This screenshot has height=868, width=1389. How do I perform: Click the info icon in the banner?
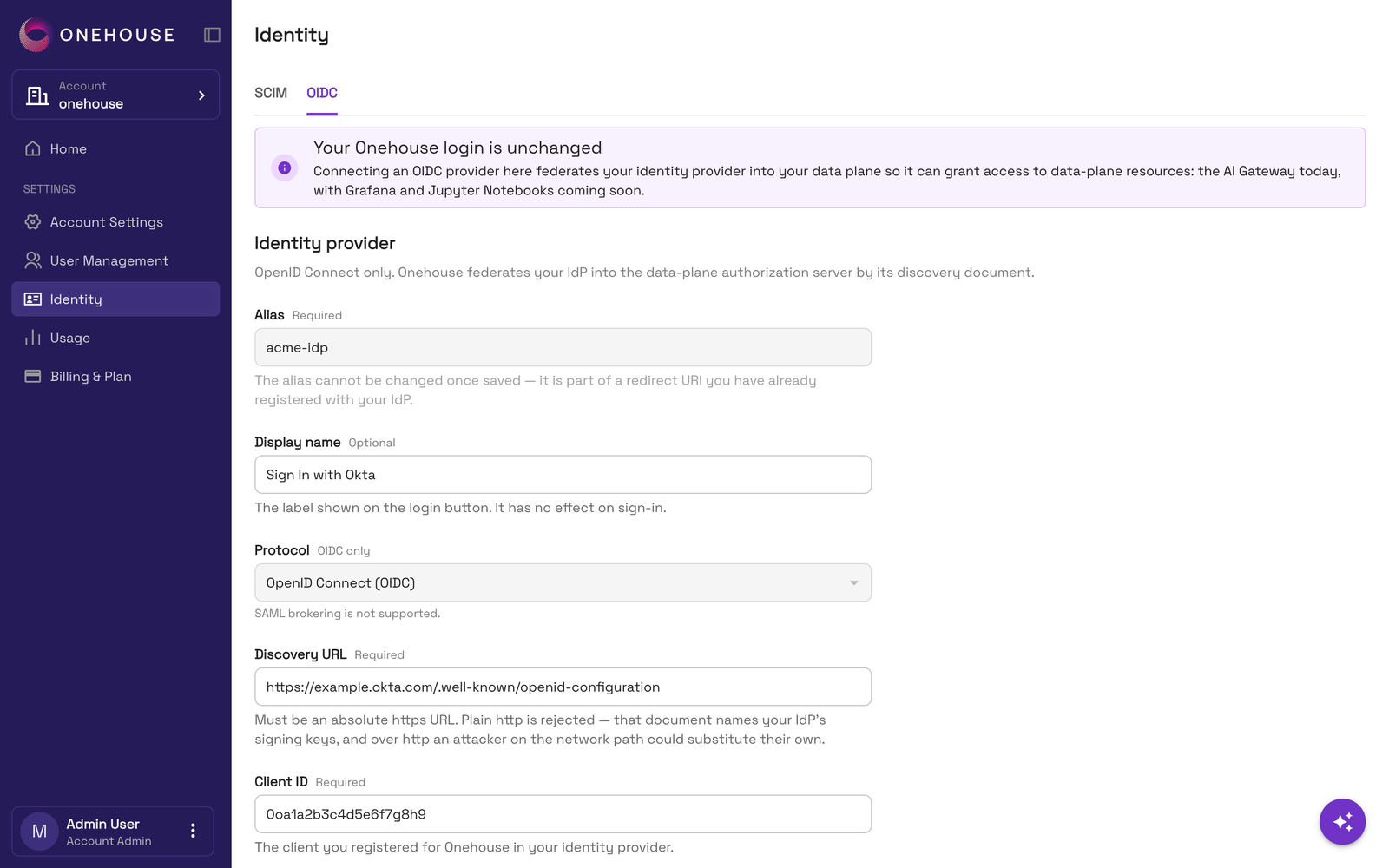tap(284, 168)
